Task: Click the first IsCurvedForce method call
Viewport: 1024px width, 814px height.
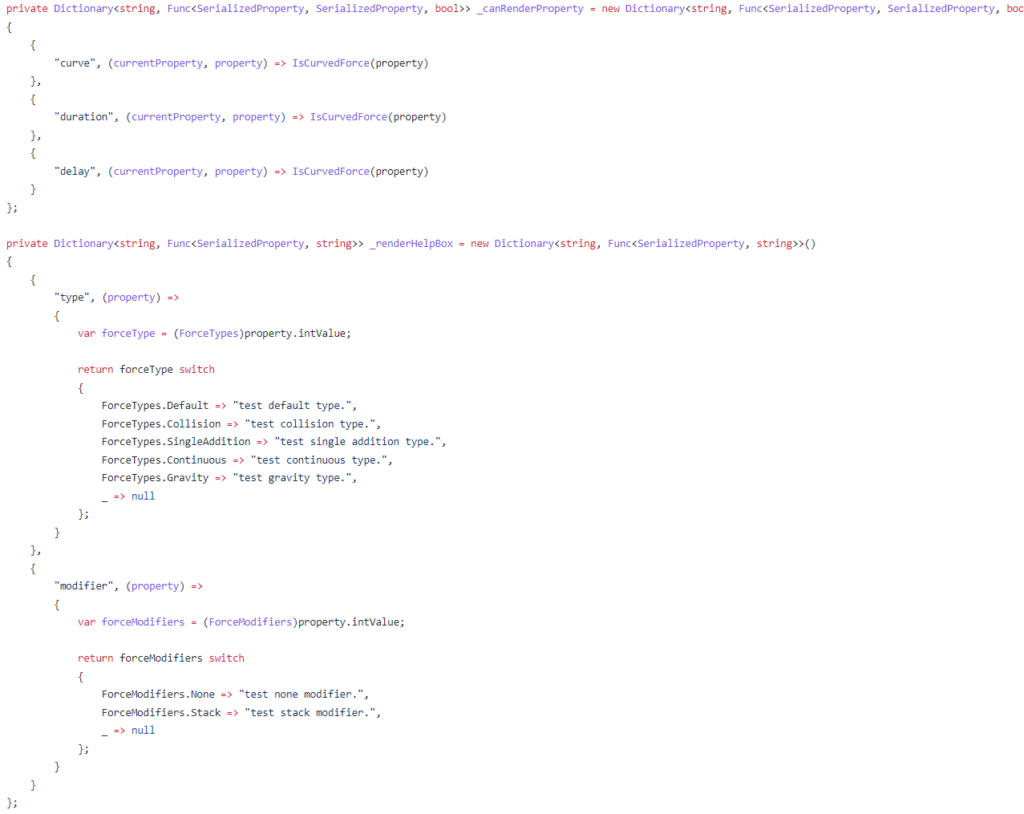Action: click(330, 62)
